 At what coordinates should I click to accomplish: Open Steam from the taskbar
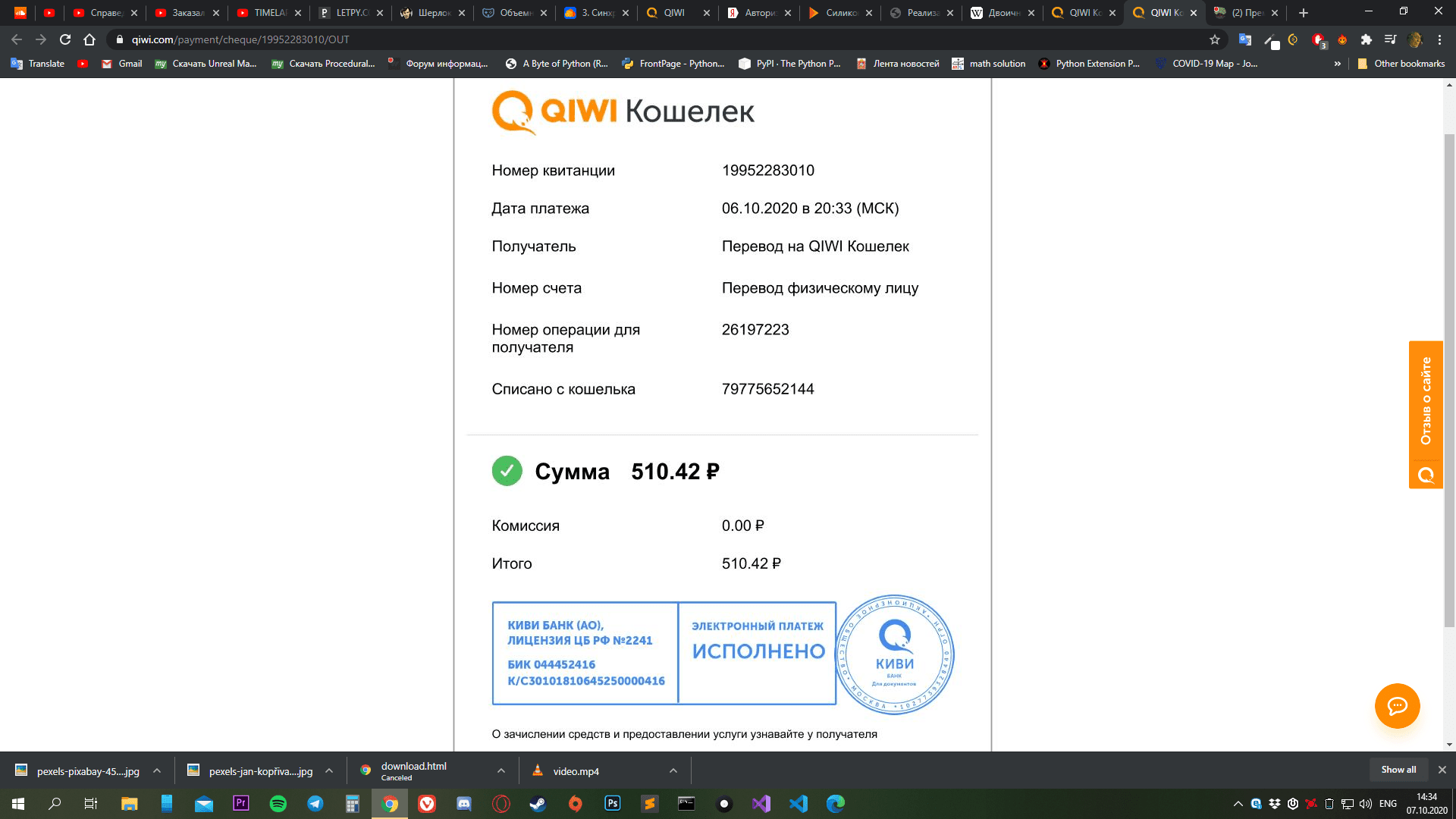tap(538, 804)
